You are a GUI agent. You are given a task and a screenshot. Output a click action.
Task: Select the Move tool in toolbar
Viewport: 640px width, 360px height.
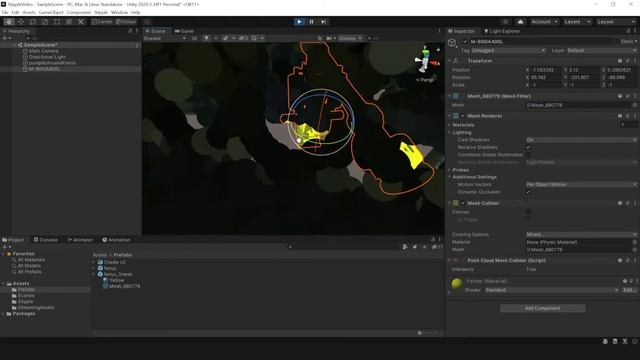click(x=21, y=22)
